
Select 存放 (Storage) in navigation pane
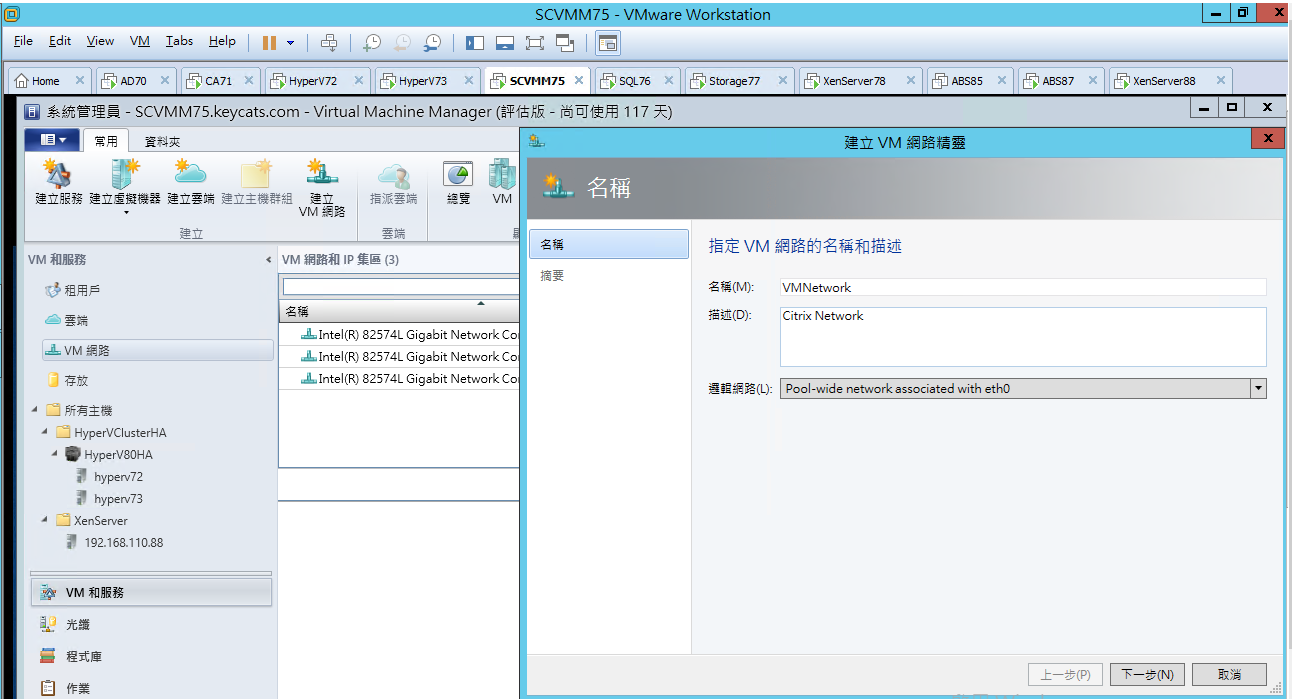(x=66, y=380)
